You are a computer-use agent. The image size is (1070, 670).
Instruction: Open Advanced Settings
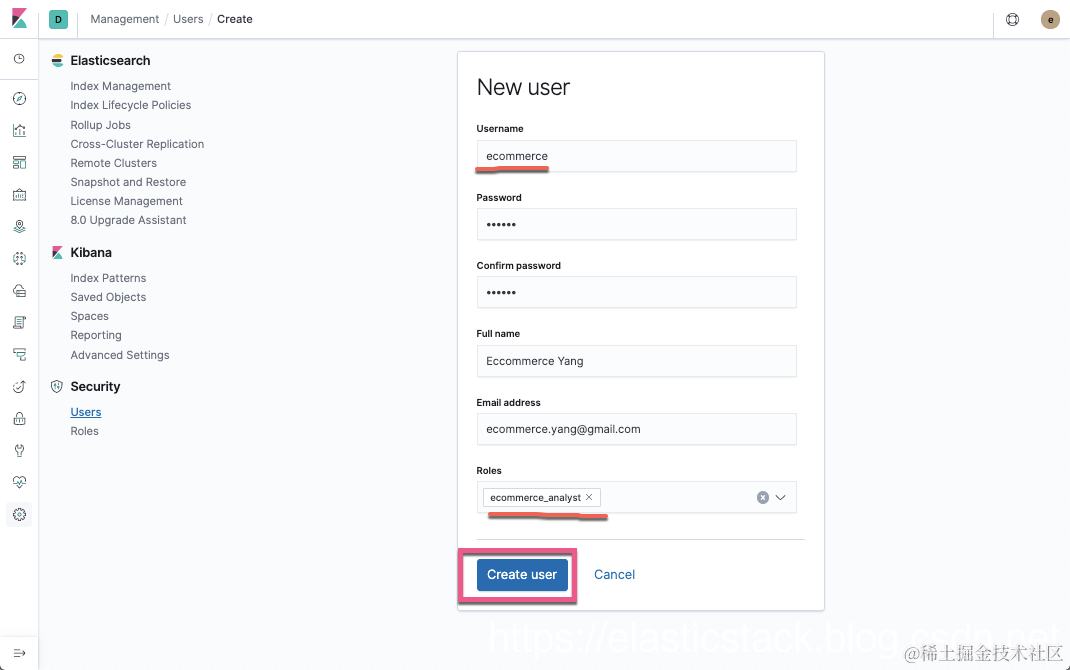click(x=119, y=355)
